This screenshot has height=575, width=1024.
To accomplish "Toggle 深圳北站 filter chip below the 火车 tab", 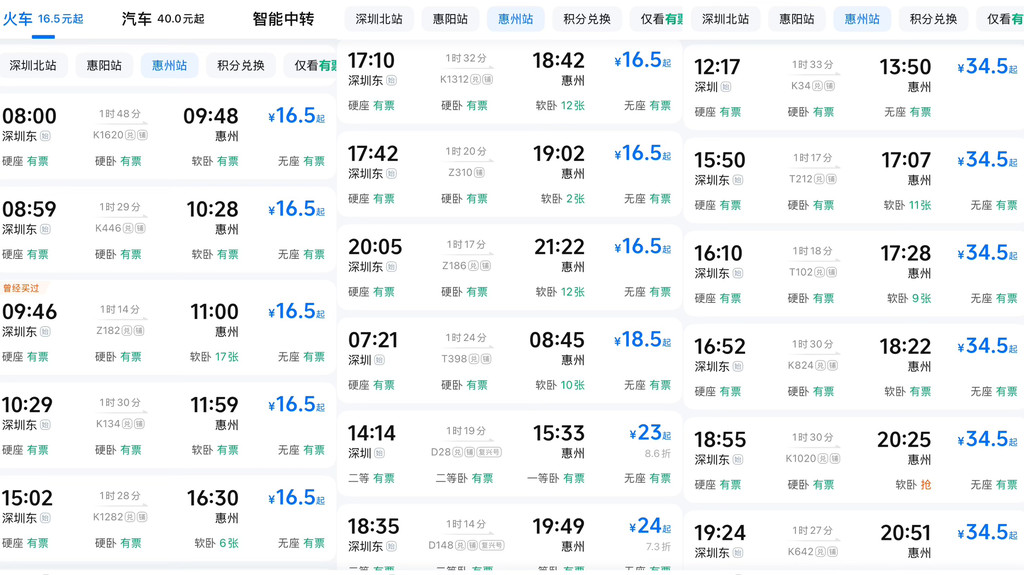I will (33, 65).
